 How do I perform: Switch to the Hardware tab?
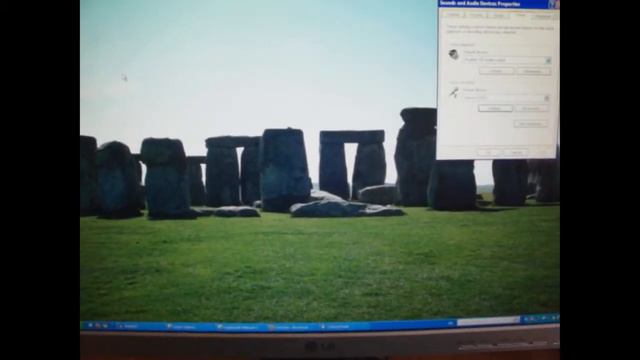coord(543,16)
